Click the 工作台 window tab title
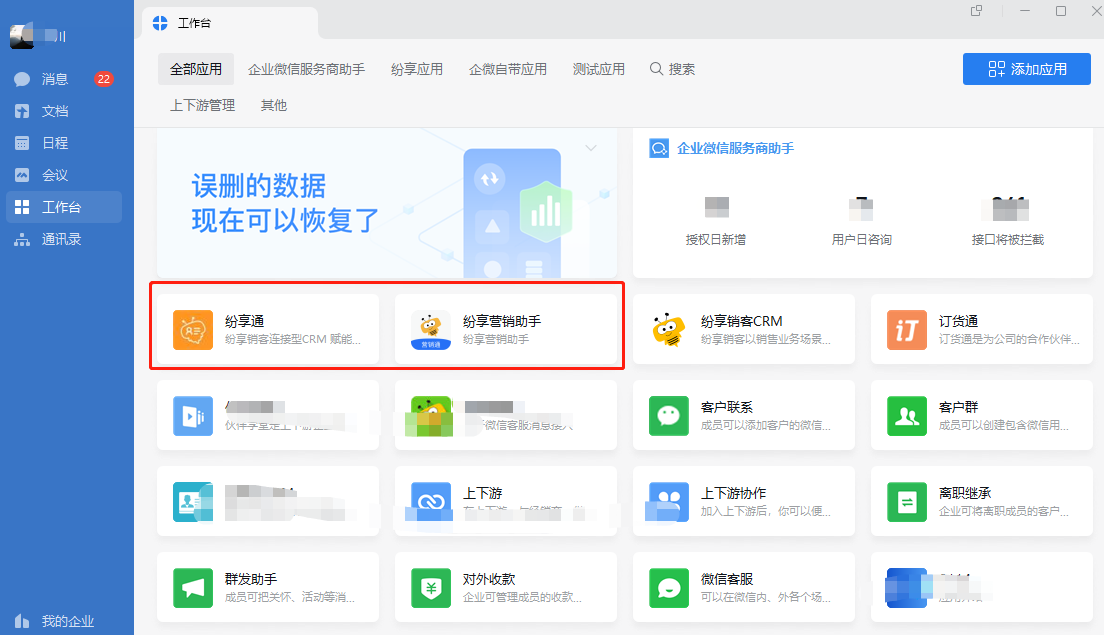Screen dimensions: 1104x635 [194, 23]
